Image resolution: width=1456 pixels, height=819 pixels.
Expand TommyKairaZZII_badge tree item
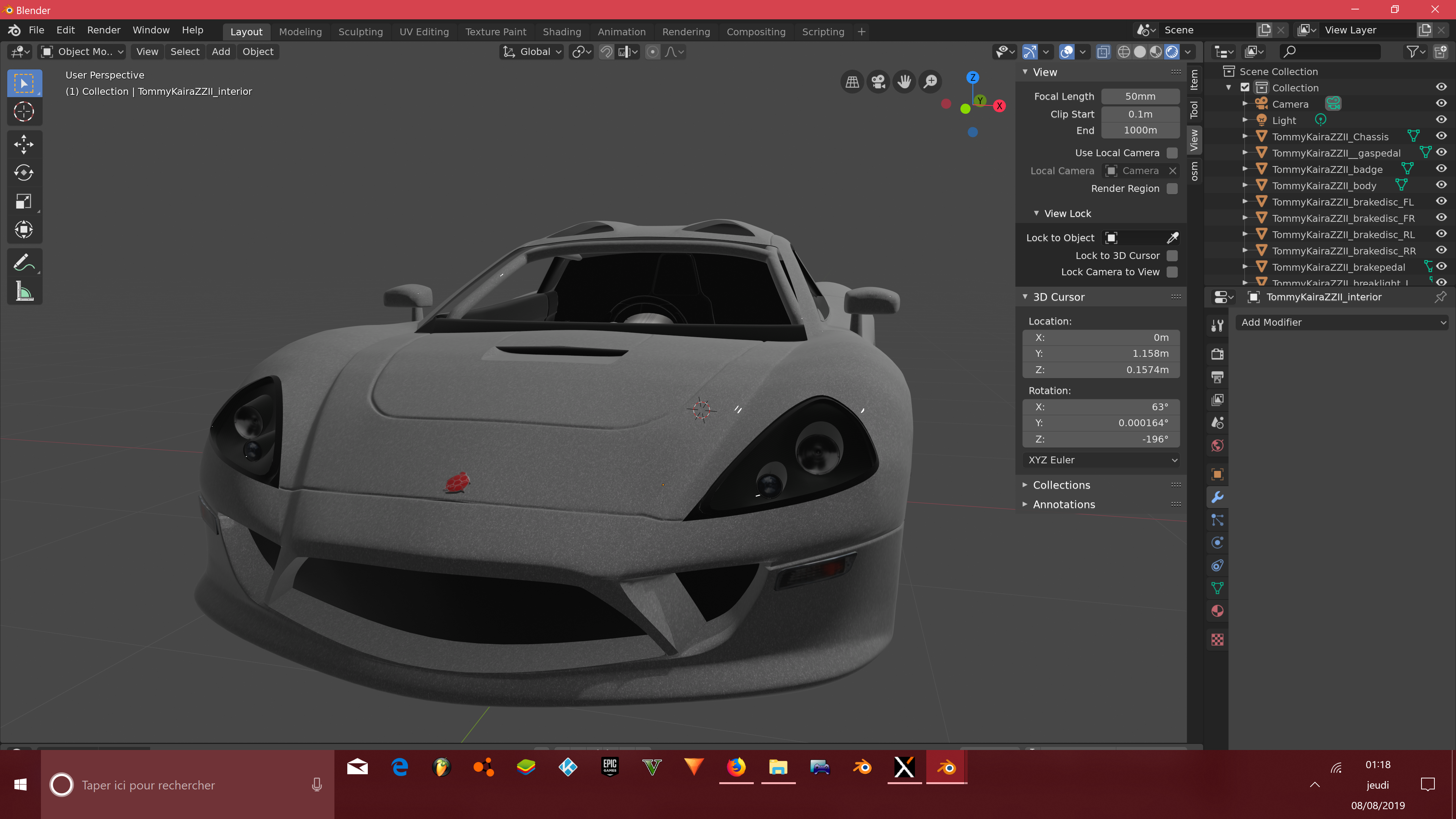(1244, 169)
